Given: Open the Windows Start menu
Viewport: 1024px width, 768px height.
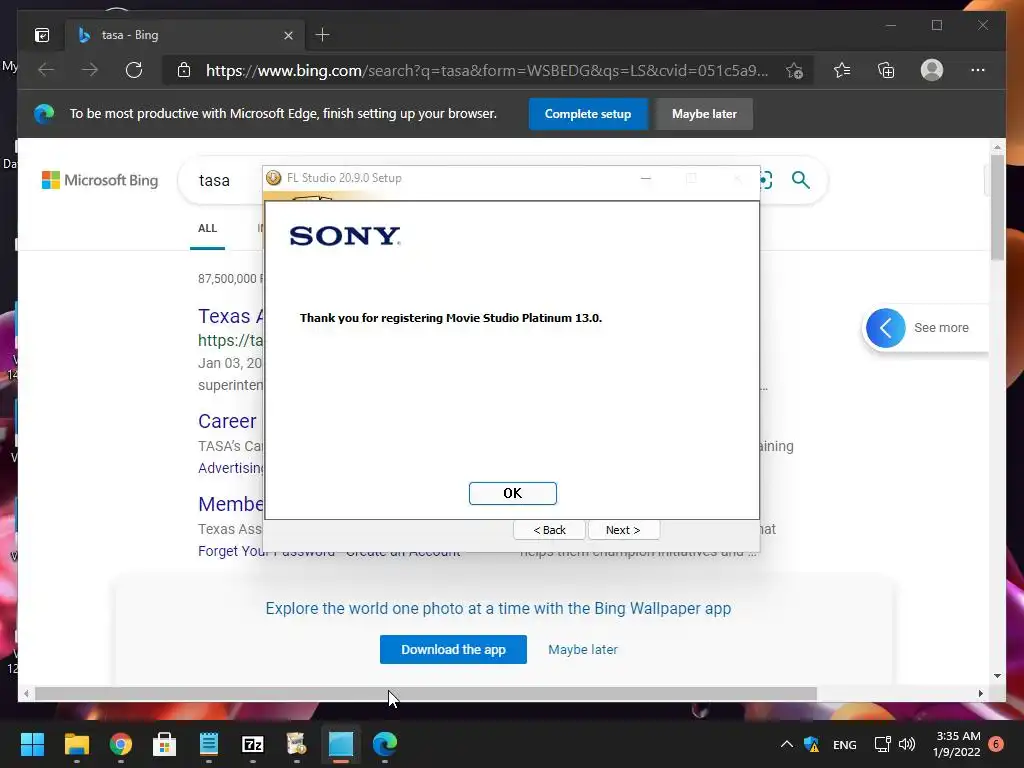Looking at the screenshot, I should coord(32,744).
